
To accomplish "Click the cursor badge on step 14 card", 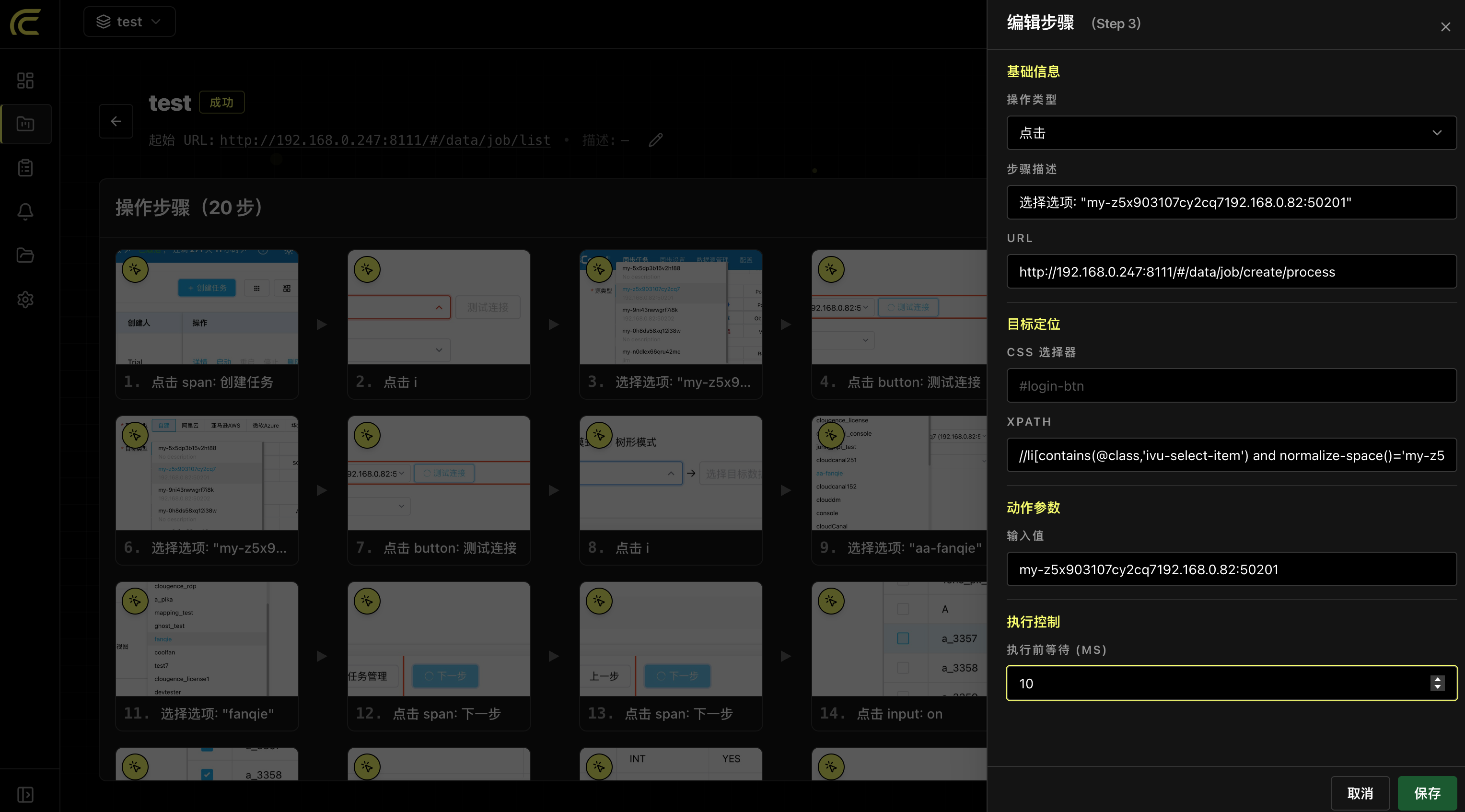I will 831,601.
